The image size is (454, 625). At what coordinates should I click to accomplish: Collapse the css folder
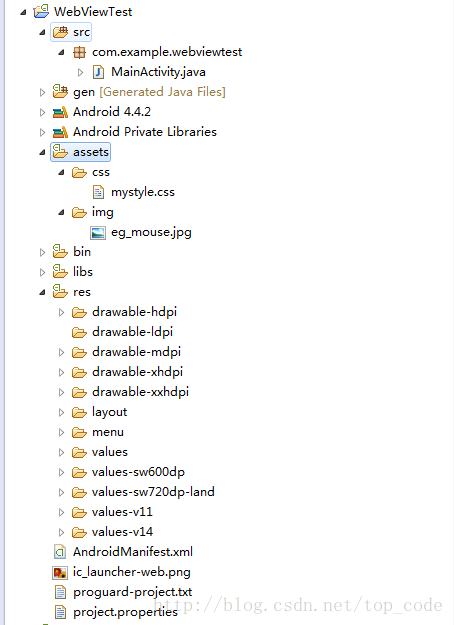pyautogui.click(x=61, y=172)
